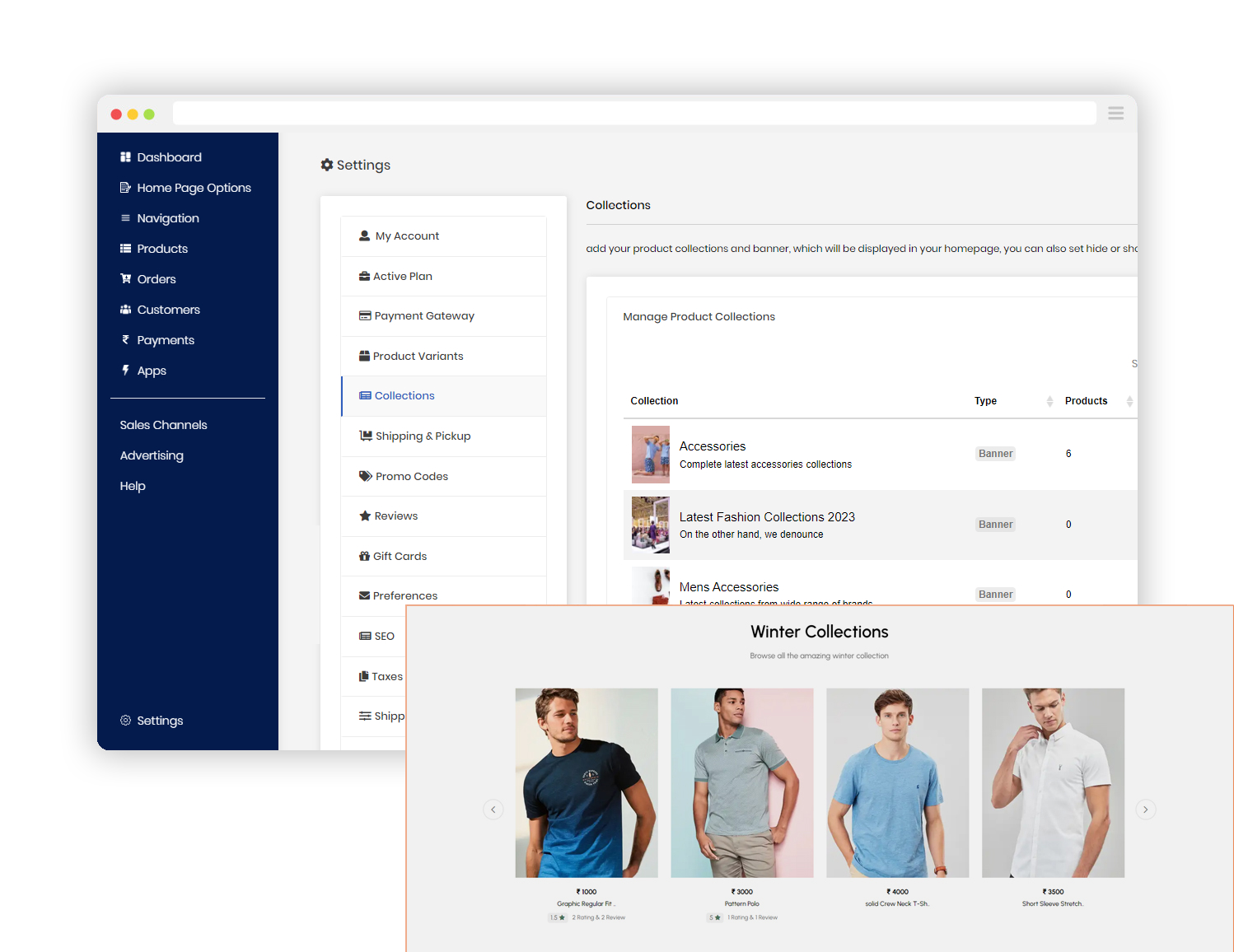
Task: Click the Promo Codes tag icon
Action: [365, 476]
